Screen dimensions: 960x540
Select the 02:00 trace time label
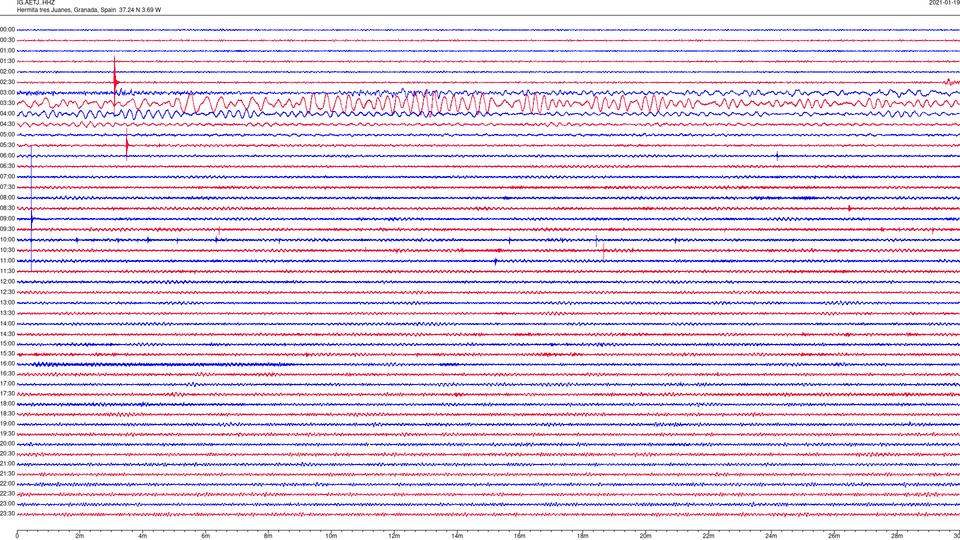(7, 72)
